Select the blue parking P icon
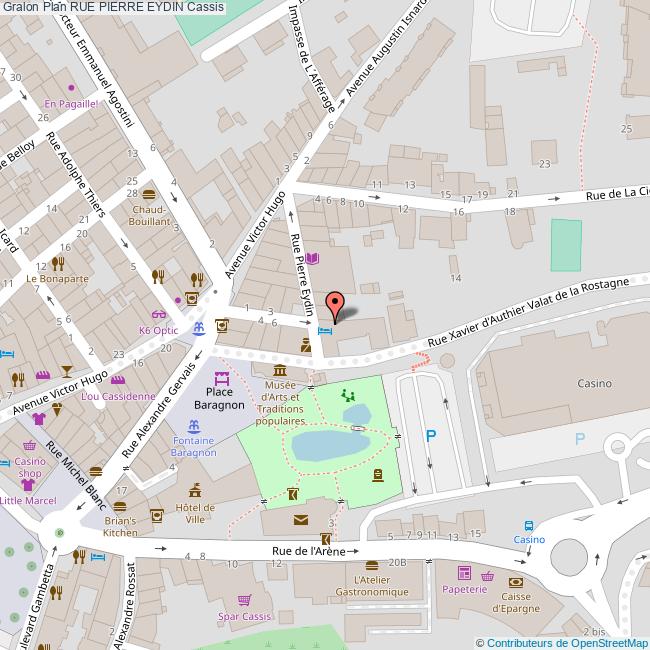 coord(431,435)
